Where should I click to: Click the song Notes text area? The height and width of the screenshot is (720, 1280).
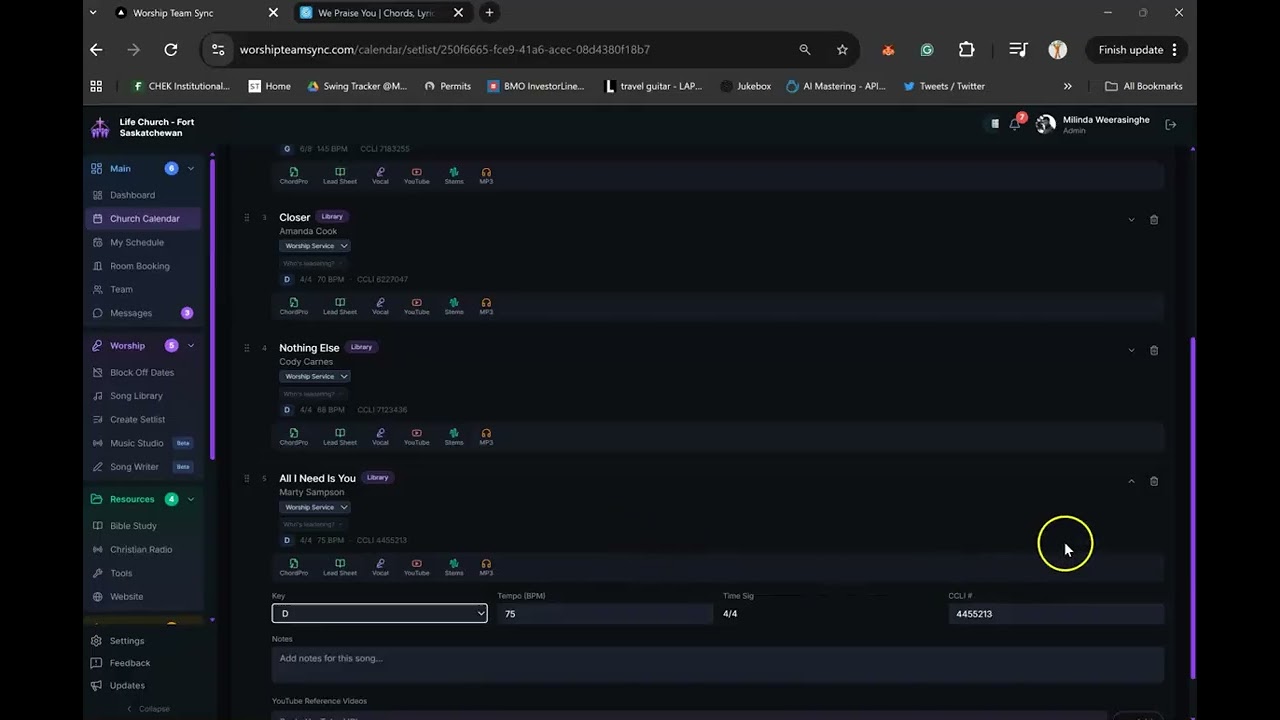click(x=718, y=664)
